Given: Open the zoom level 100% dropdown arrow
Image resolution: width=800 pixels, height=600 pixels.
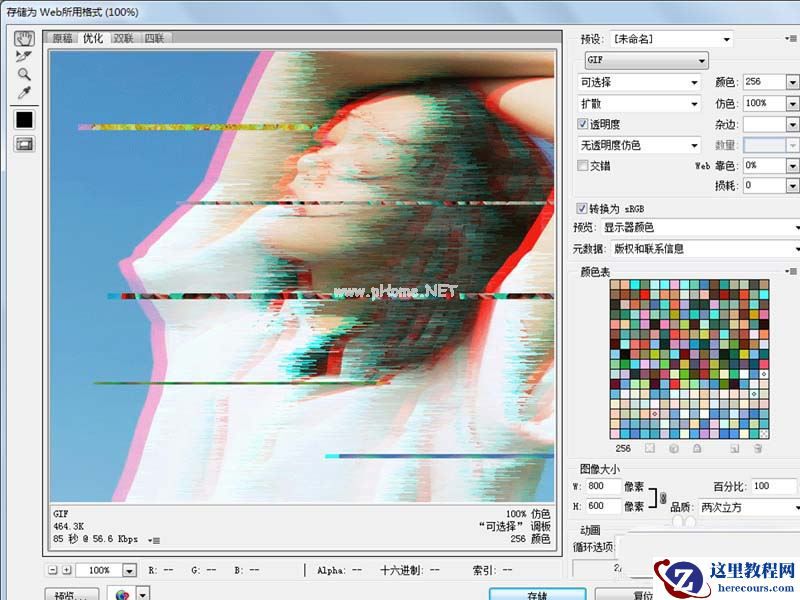Looking at the screenshot, I should (130, 570).
